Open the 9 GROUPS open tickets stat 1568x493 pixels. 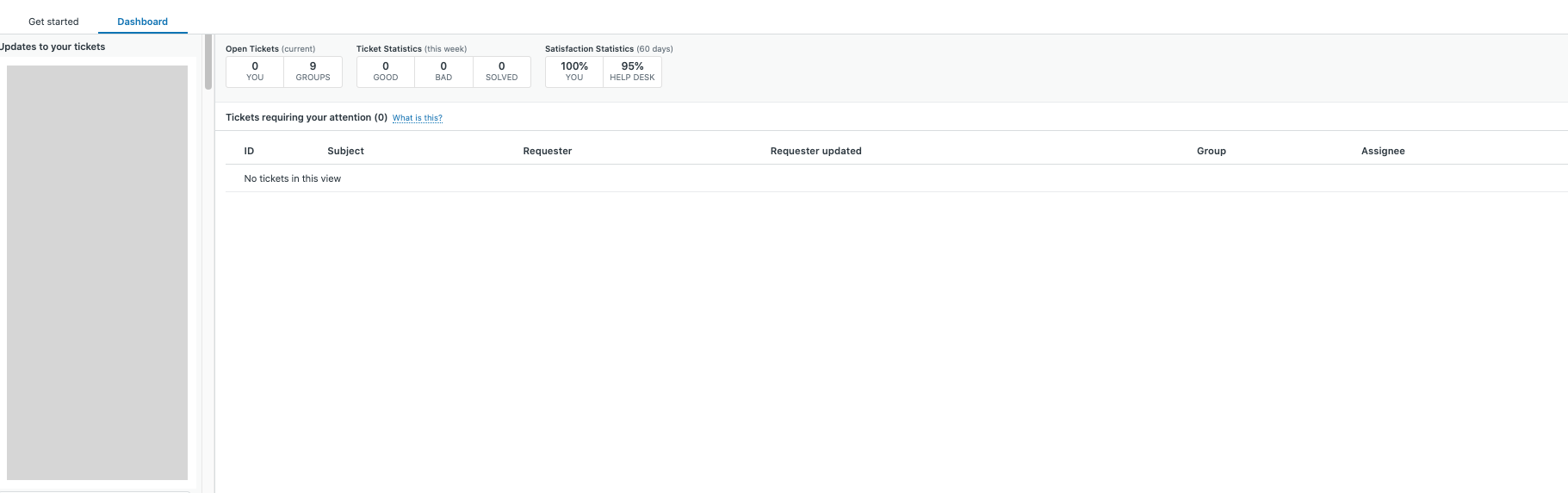(x=313, y=72)
